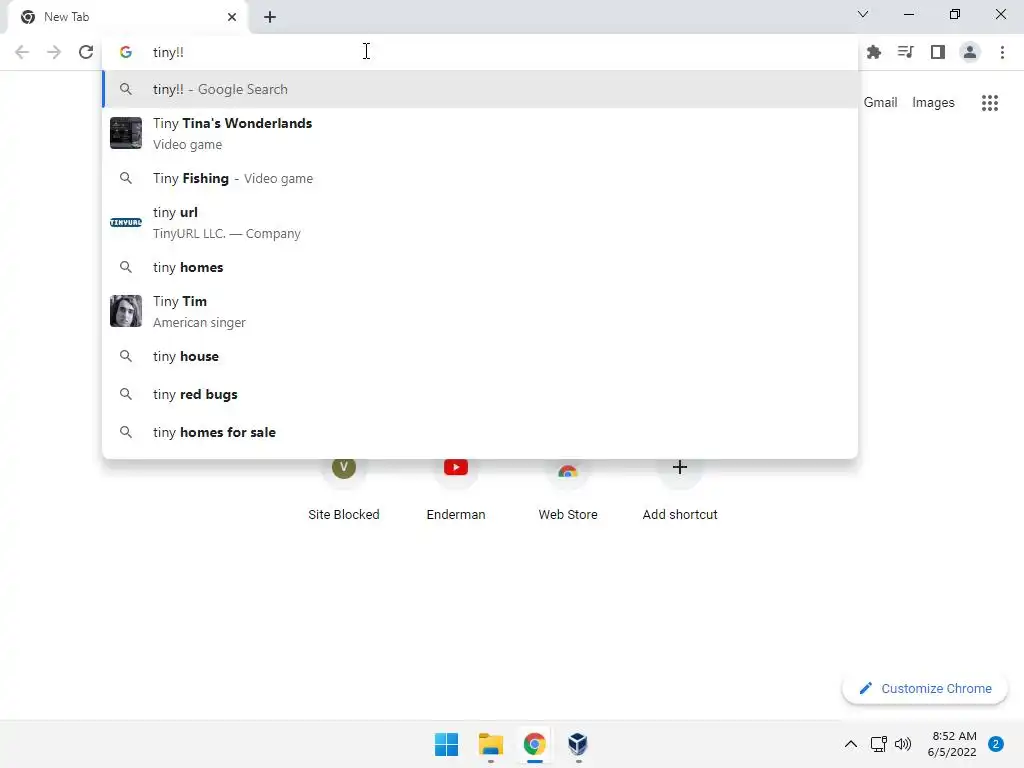Select the New Tab tab
The image size is (1024, 768).
(x=128, y=17)
